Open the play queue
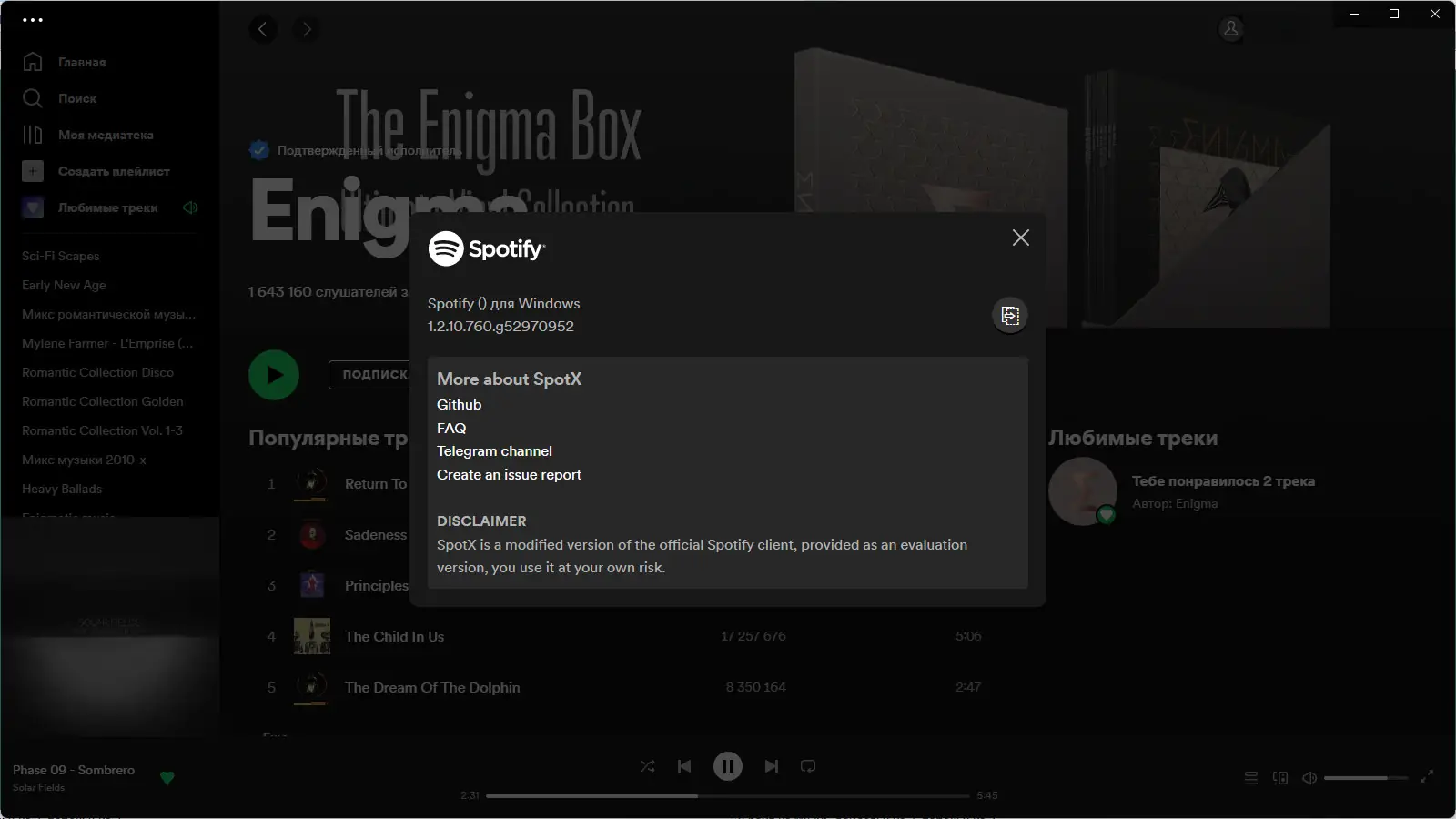Image resolution: width=1456 pixels, height=819 pixels. pyautogui.click(x=1251, y=778)
